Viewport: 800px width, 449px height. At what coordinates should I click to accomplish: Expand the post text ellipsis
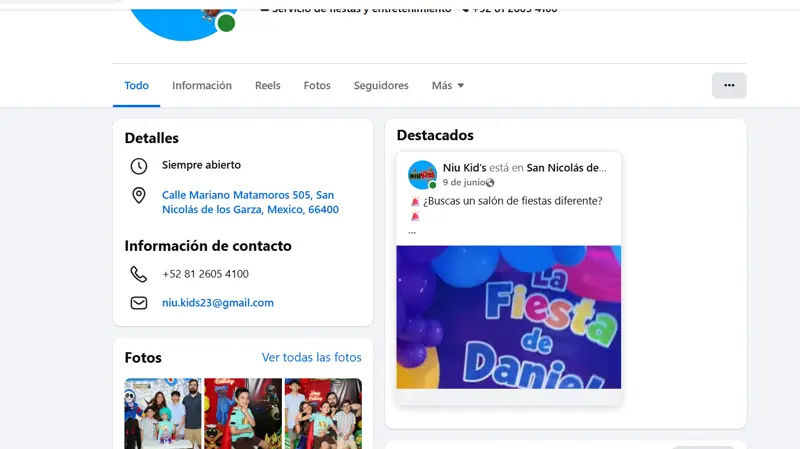(x=412, y=231)
